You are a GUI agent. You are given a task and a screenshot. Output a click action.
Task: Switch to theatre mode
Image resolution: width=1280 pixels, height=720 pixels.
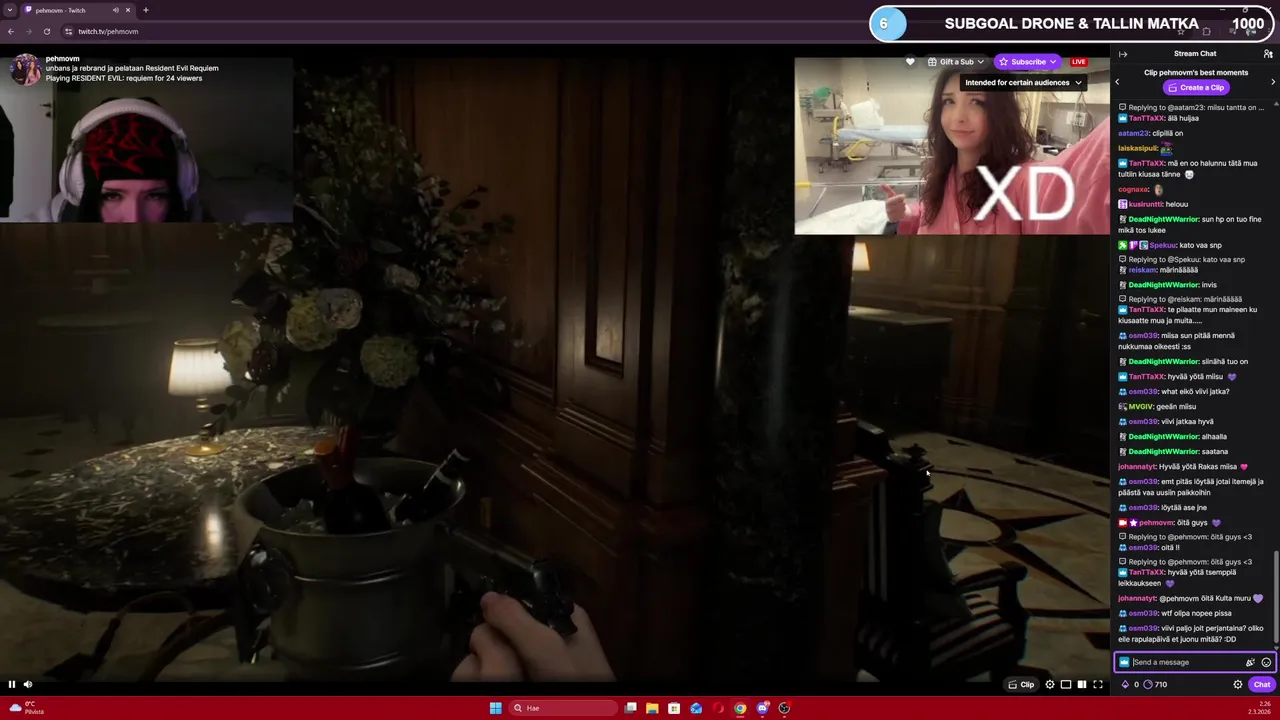(1082, 684)
